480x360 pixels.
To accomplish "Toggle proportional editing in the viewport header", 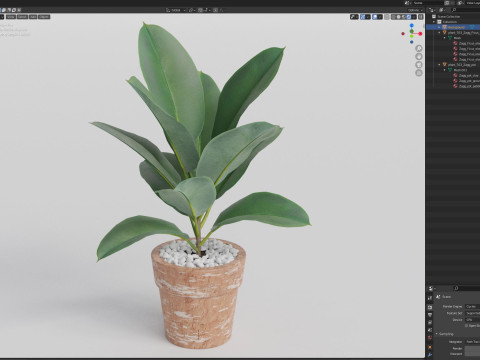I will 216,10.
